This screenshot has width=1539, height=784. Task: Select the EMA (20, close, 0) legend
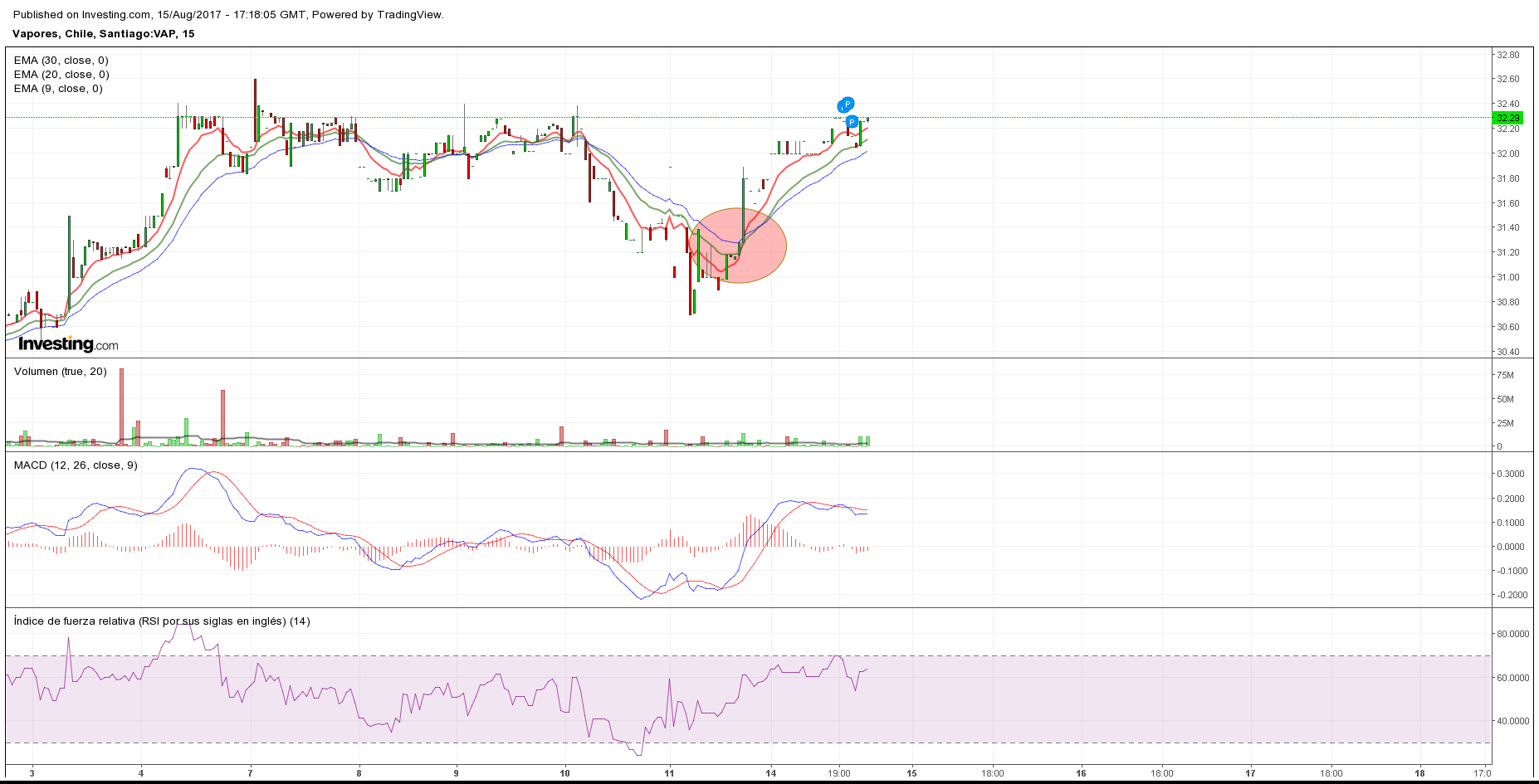coord(61,75)
